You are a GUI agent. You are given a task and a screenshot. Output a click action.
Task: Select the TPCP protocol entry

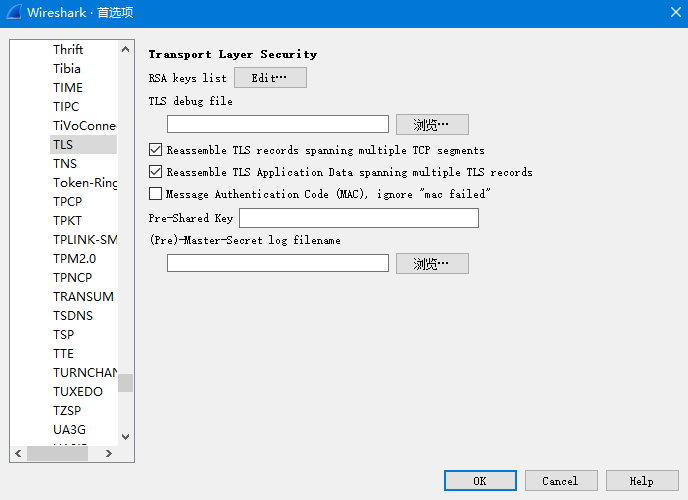click(x=68, y=201)
